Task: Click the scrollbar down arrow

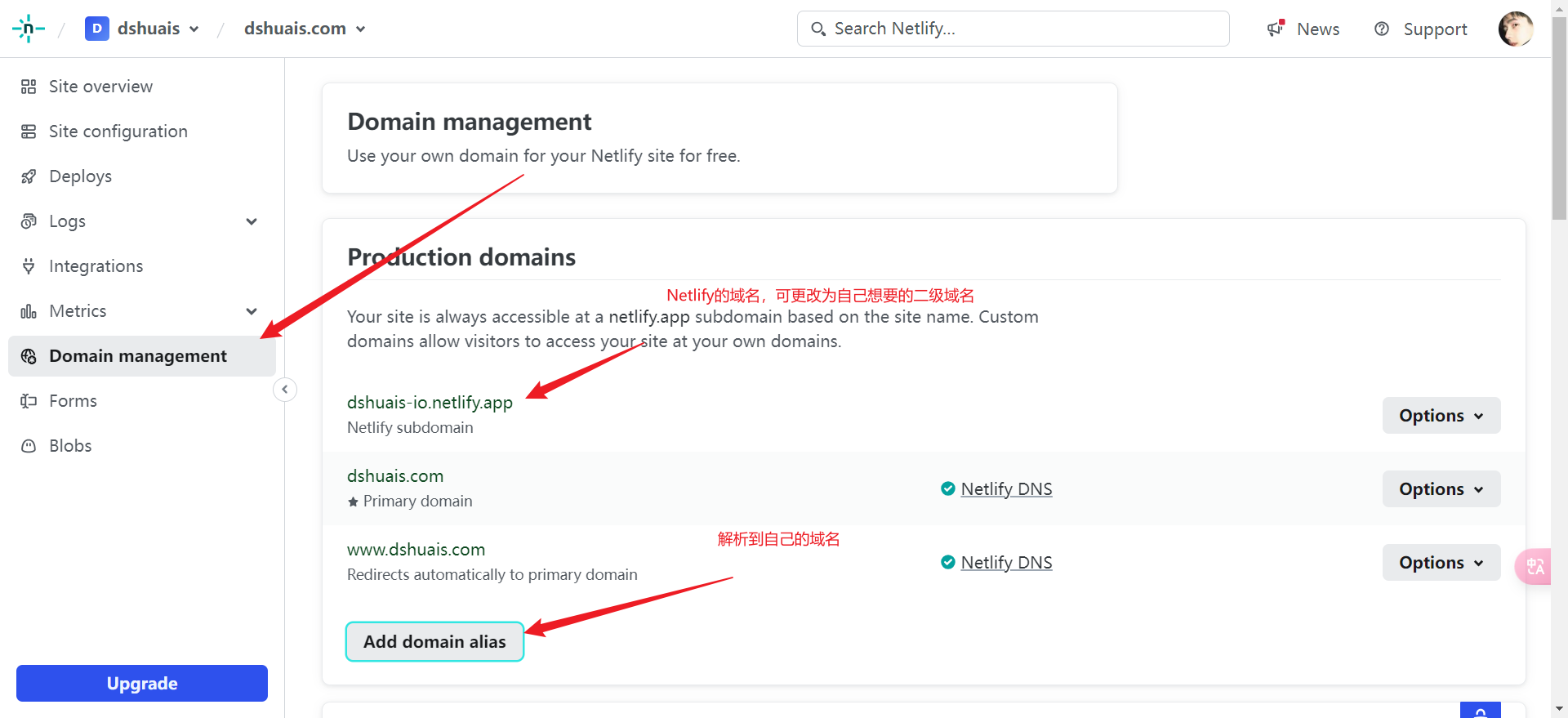Action: [x=1559, y=709]
